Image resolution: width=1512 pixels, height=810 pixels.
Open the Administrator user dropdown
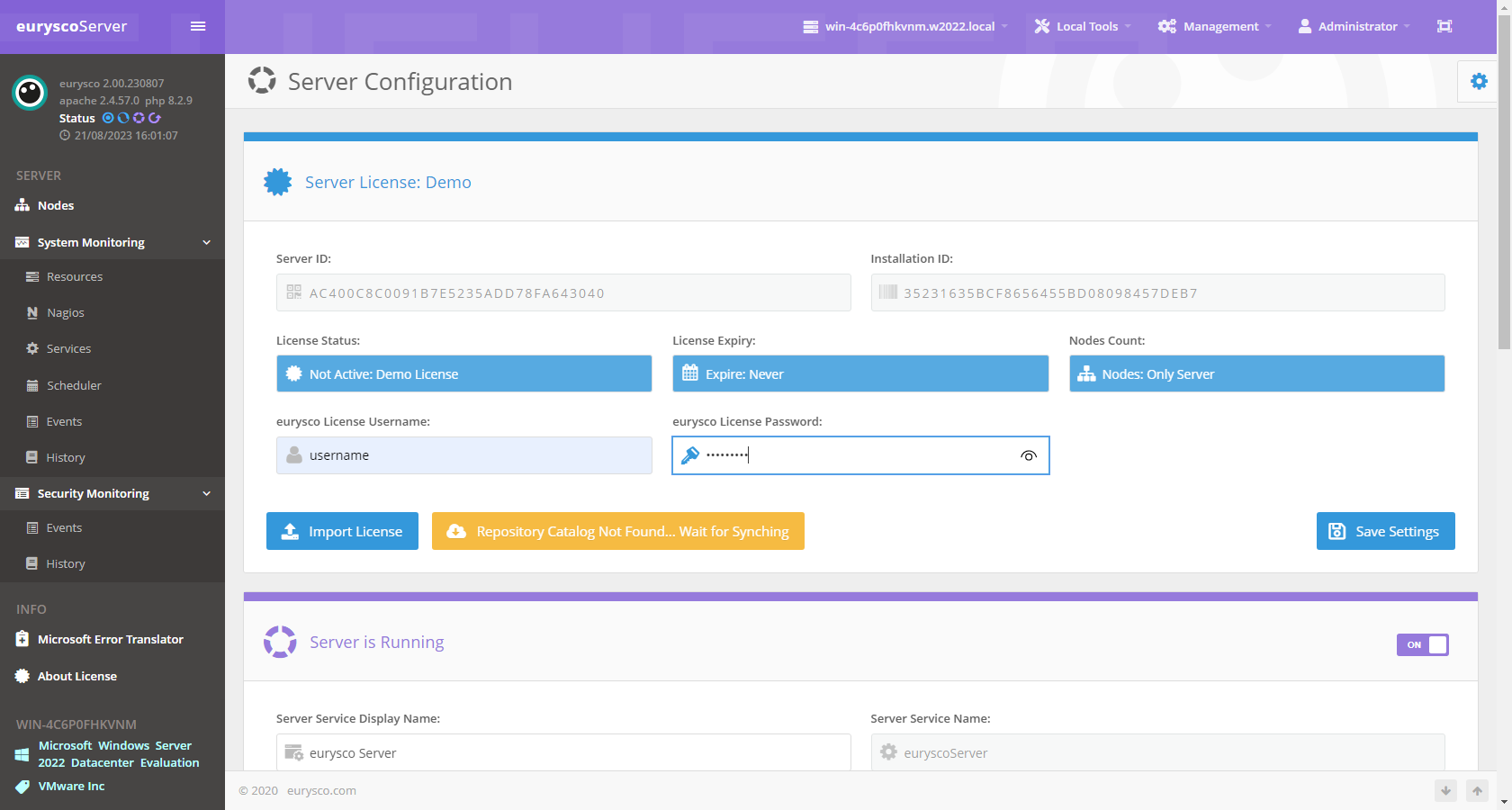tap(1354, 26)
